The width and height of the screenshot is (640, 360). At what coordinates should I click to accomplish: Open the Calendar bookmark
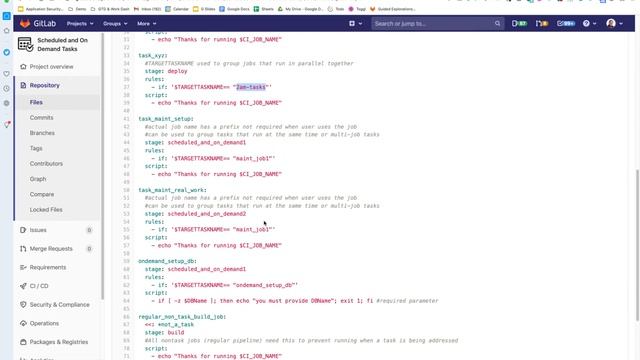[x=177, y=9]
